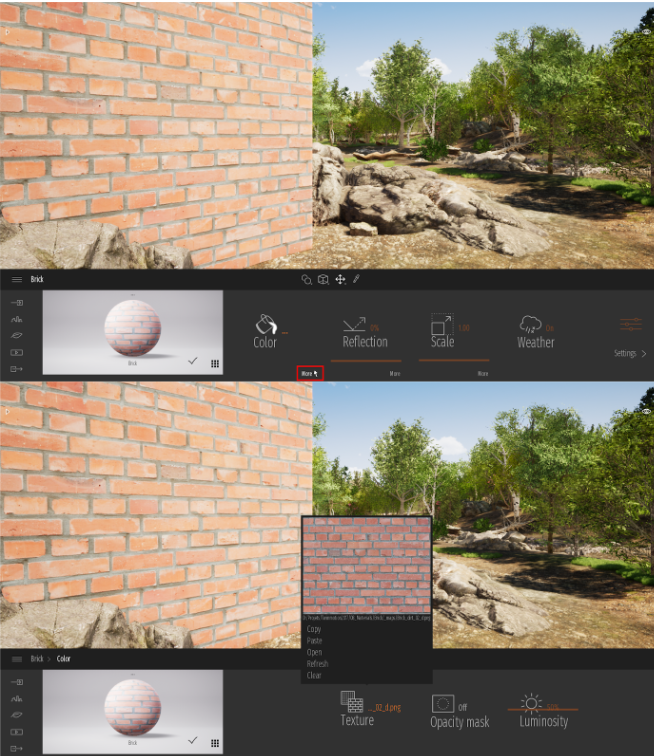Click Clear in the texture context menu
The height and width of the screenshot is (756, 654).
[314, 676]
